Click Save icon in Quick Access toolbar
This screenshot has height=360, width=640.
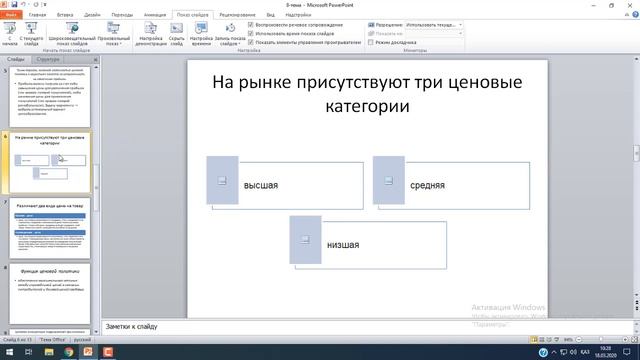point(14,4)
